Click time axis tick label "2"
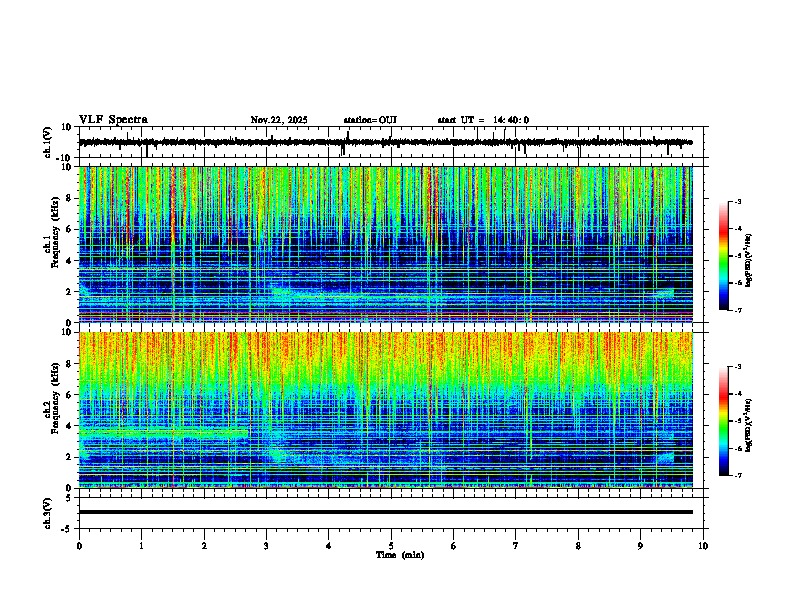 (204, 546)
